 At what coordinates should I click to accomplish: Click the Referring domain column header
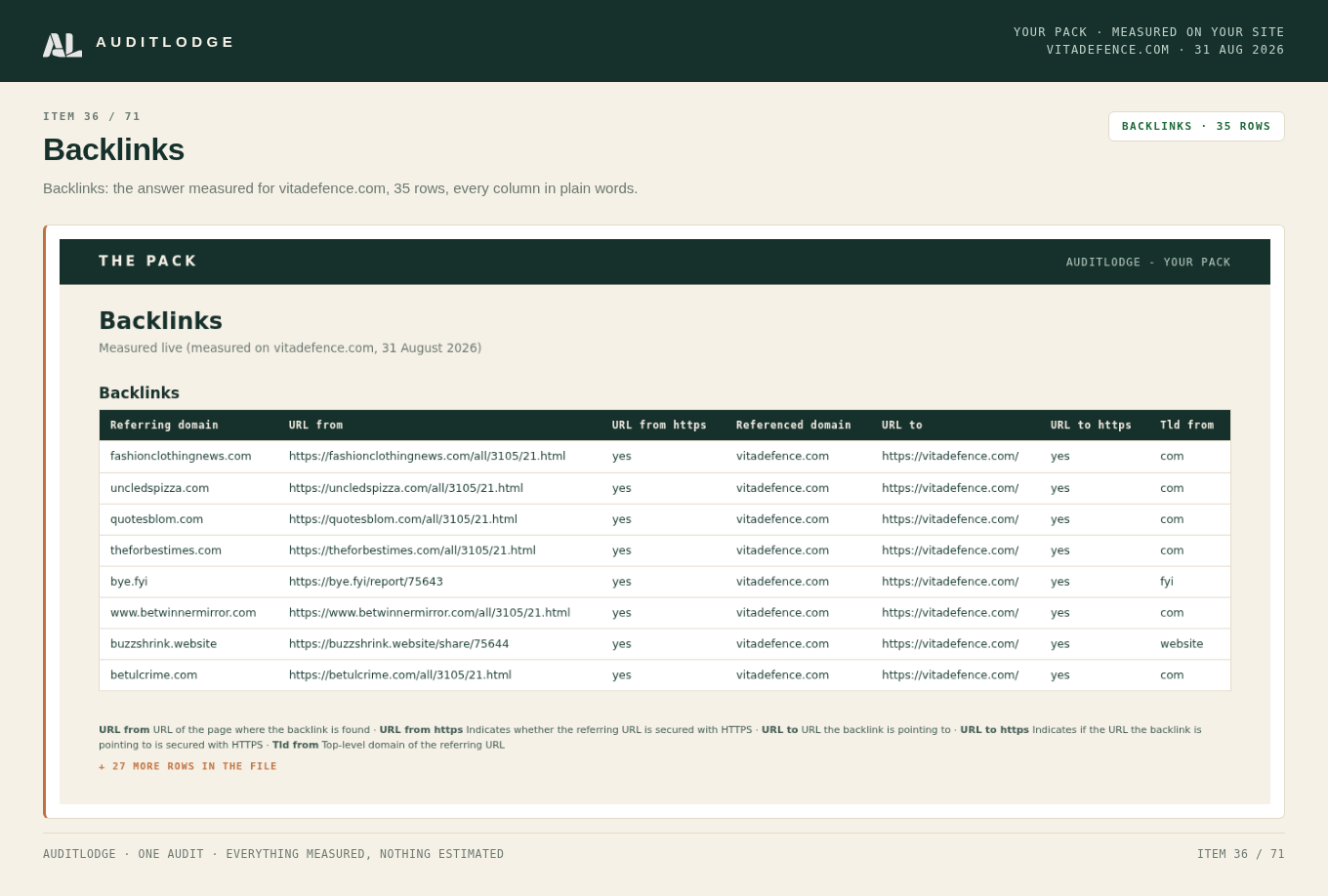164,426
